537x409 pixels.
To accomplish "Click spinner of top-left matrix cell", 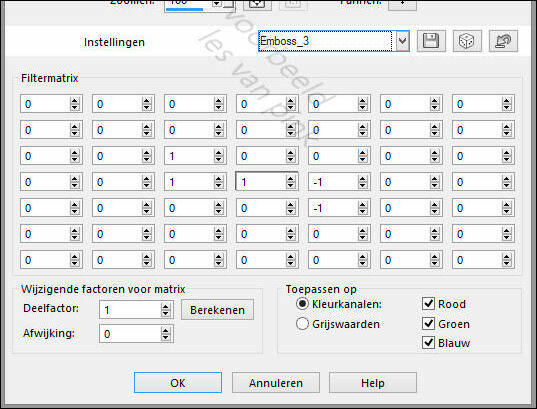I will [75, 104].
